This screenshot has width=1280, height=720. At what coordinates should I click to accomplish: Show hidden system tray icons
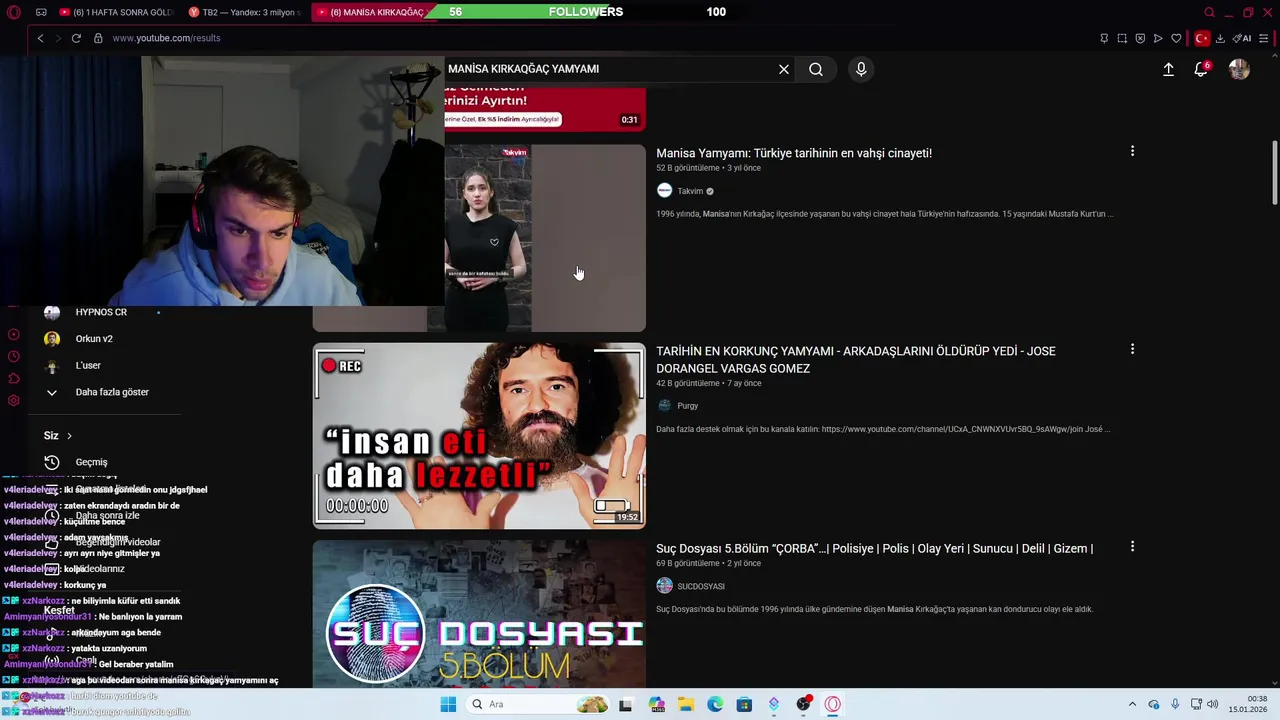point(1132,704)
